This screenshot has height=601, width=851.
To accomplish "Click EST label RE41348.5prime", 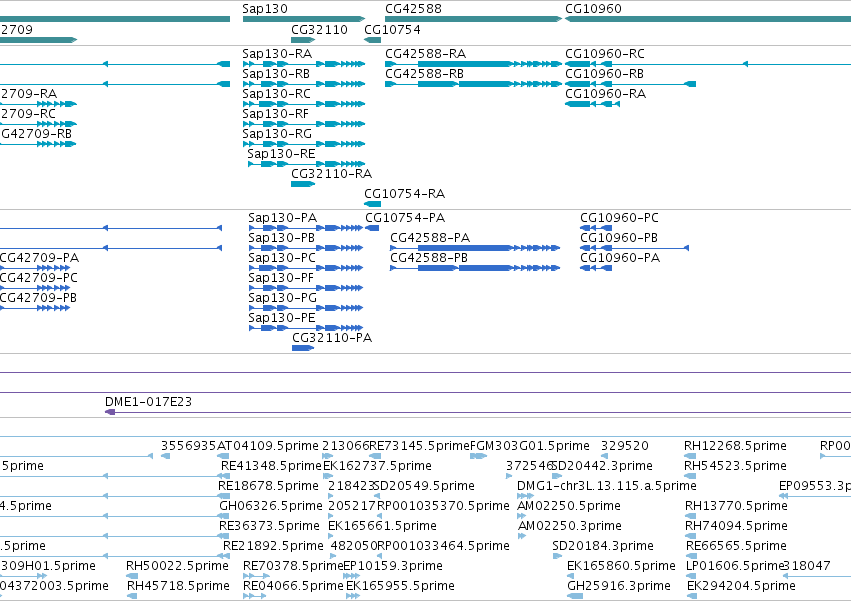I will coord(271,466).
